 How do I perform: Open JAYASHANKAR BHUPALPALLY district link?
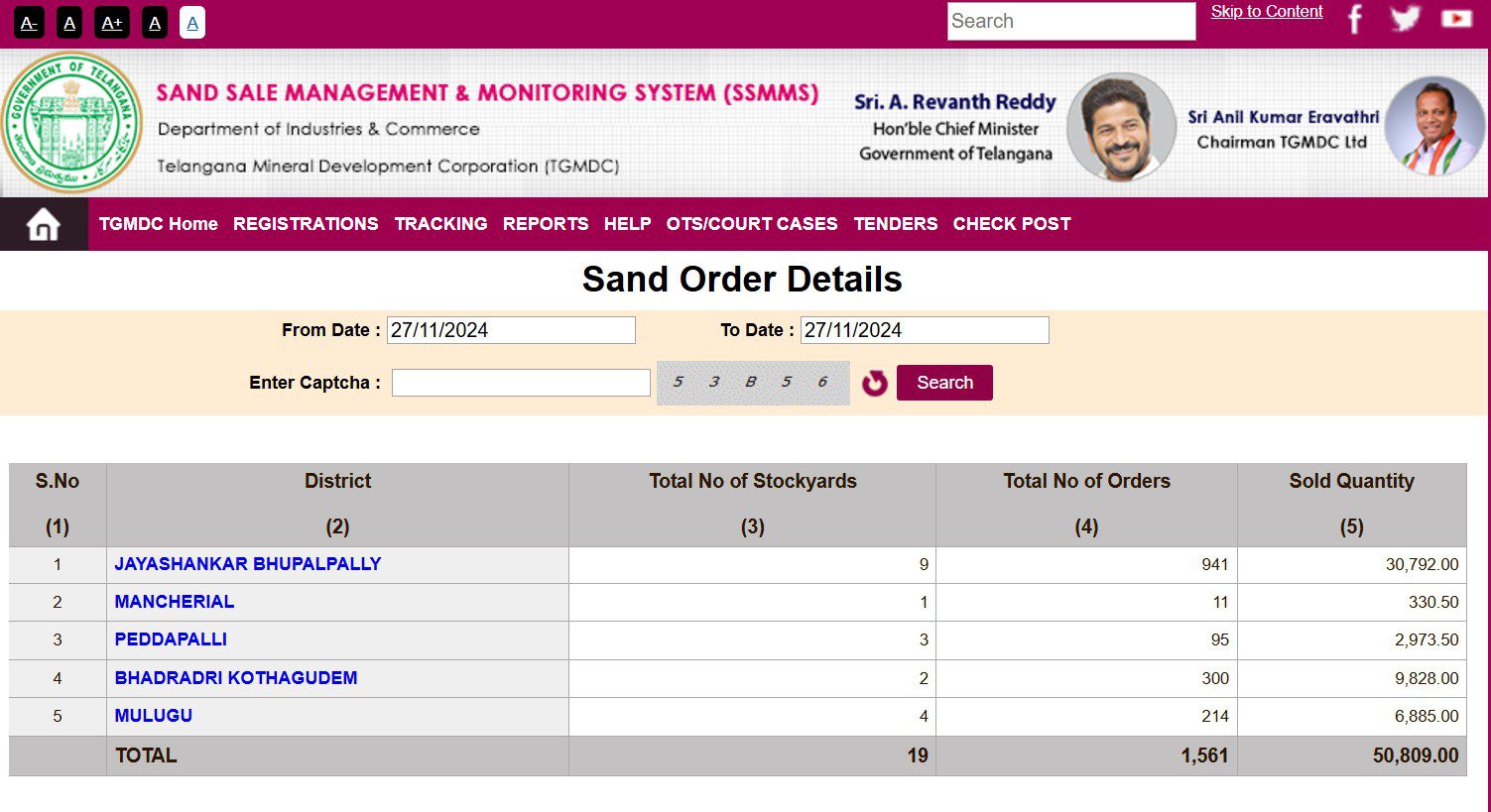click(248, 564)
